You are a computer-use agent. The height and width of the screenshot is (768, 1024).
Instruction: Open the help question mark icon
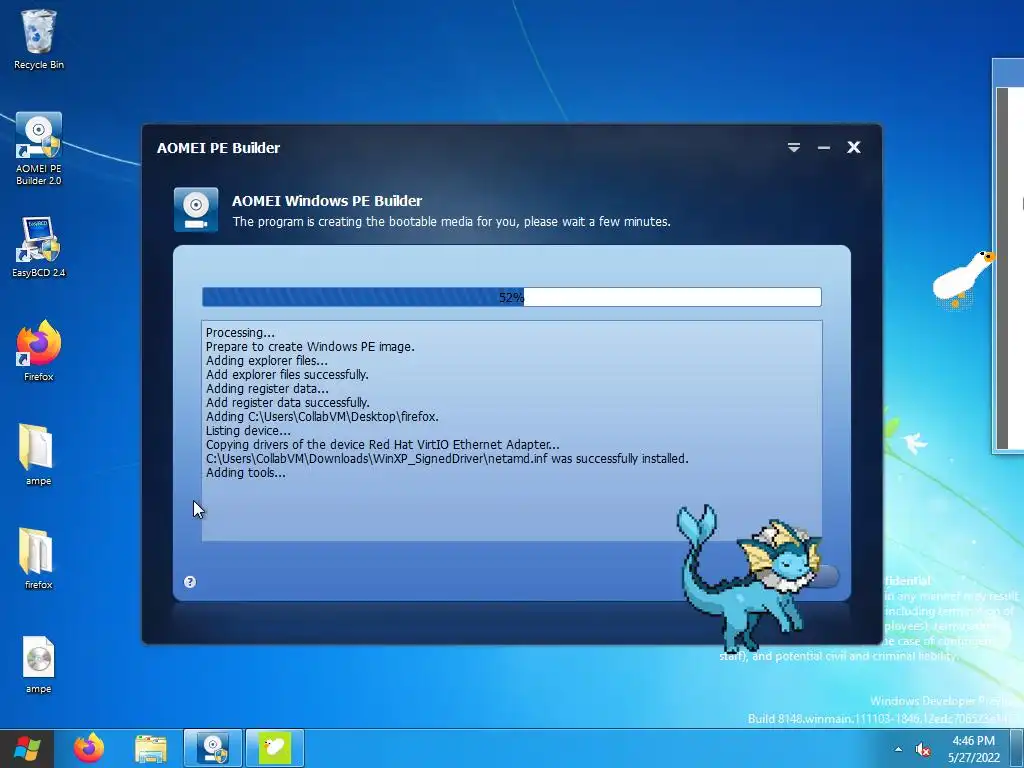click(x=190, y=582)
